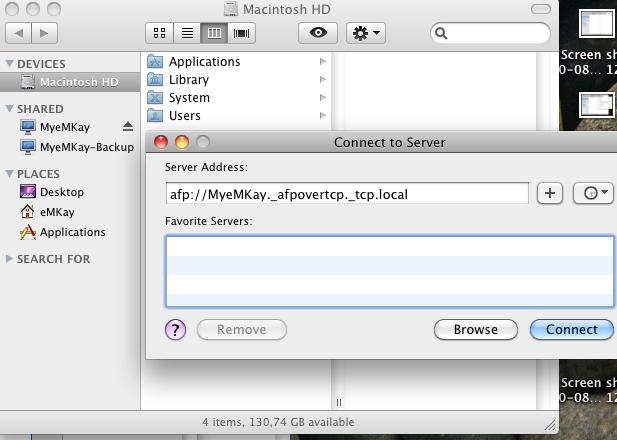The image size is (617, 440).
Task: Click the Server Address text field
Action: pyautogui.click(x=347, y=193)
